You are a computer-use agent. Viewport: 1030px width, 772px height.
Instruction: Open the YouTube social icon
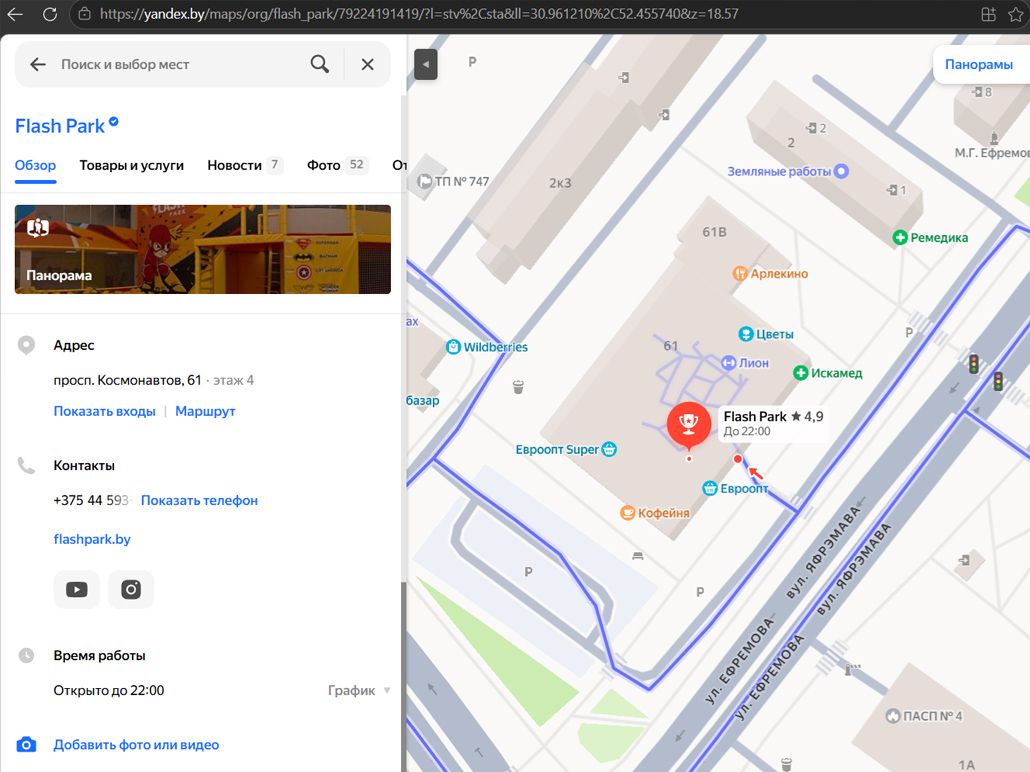click(x=77, y=589)
